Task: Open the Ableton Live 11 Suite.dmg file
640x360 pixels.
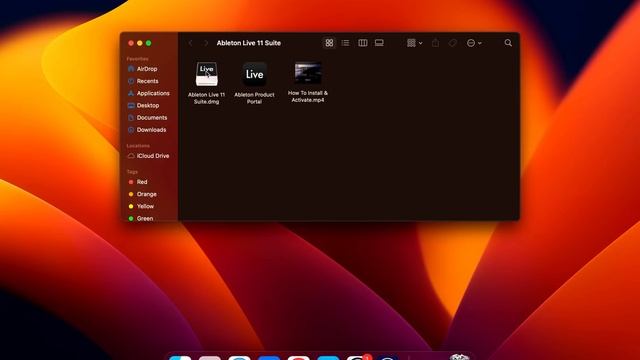Action: click(207, 74)
